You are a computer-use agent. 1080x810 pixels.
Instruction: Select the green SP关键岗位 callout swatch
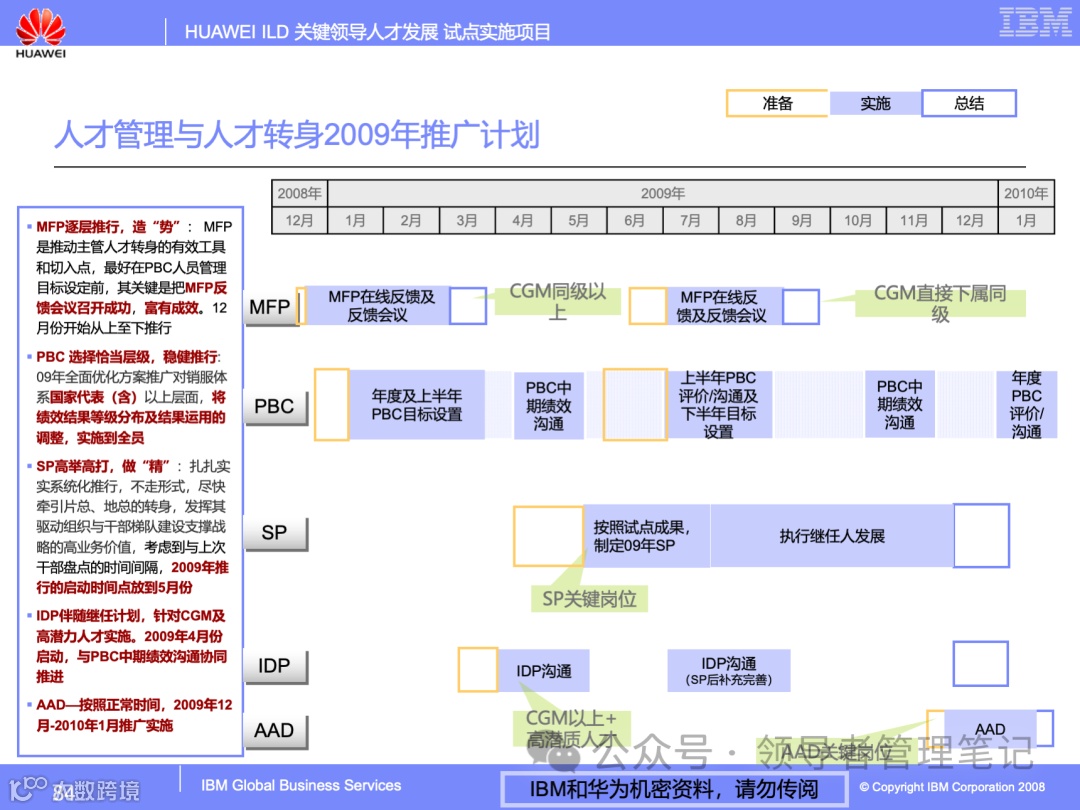click(x=590, y=600)
